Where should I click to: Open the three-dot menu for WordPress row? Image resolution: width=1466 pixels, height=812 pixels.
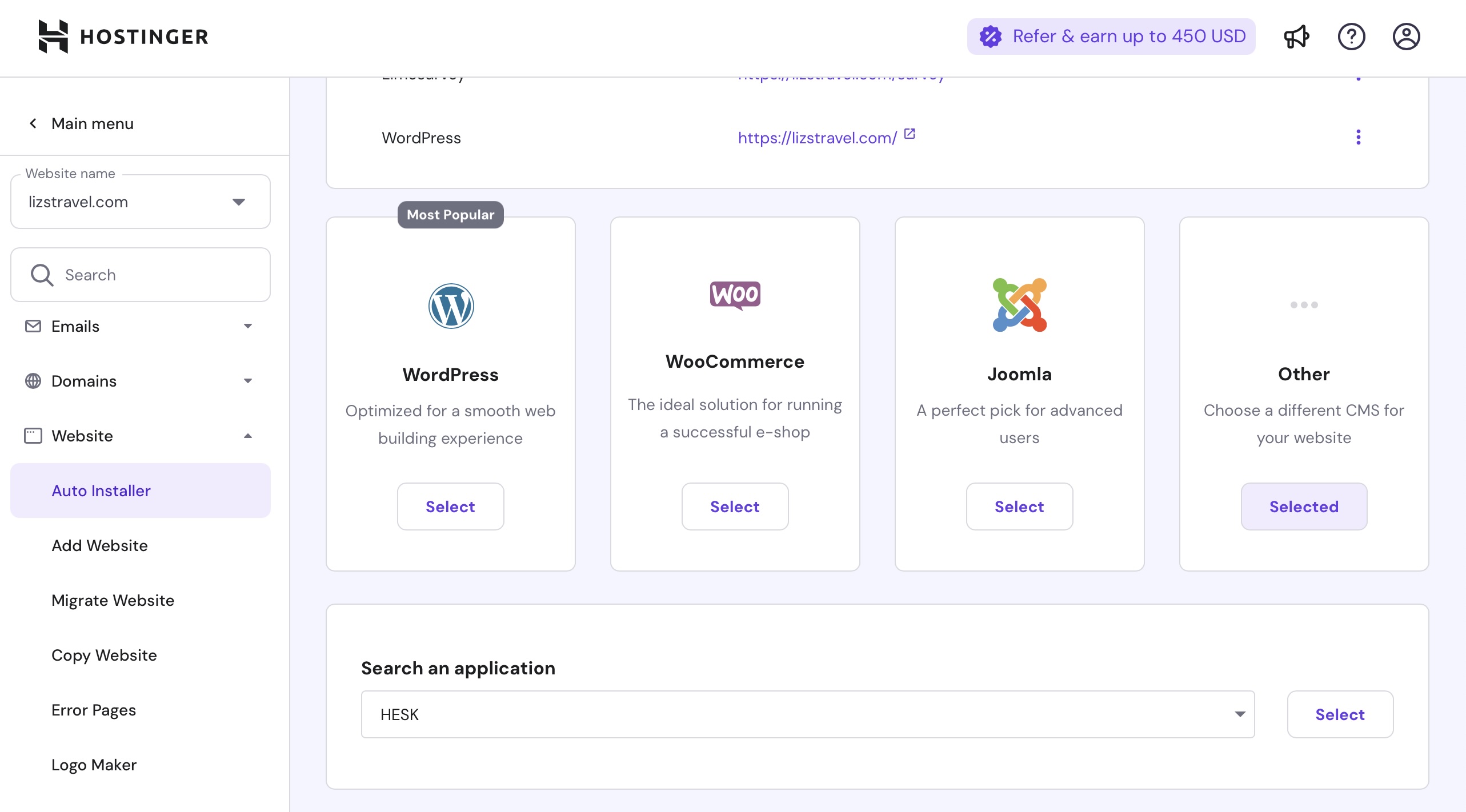(1358, 137)
